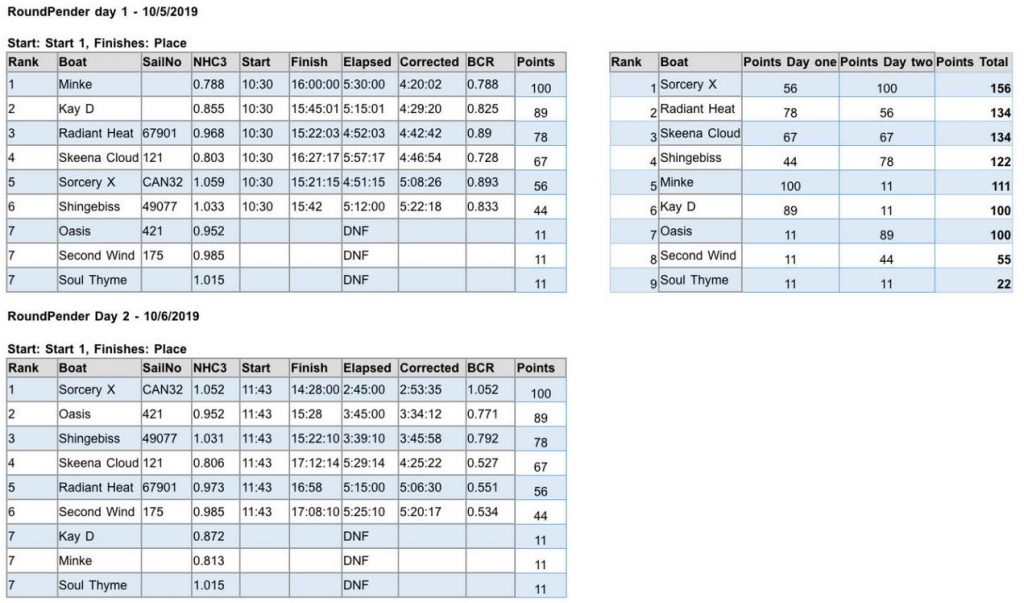Click the Points Day two header
The height and width of the screenshot is (603, 1024).
pyautogui.click(x=886, y=62)
